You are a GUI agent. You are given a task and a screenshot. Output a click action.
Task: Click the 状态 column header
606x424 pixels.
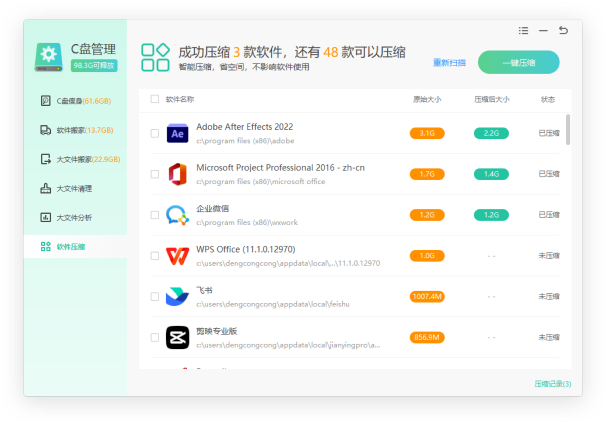coord(548,99)
